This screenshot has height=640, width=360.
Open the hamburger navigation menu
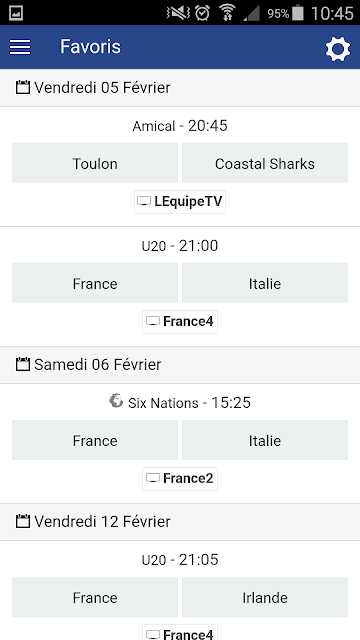[x=20, y=47]
